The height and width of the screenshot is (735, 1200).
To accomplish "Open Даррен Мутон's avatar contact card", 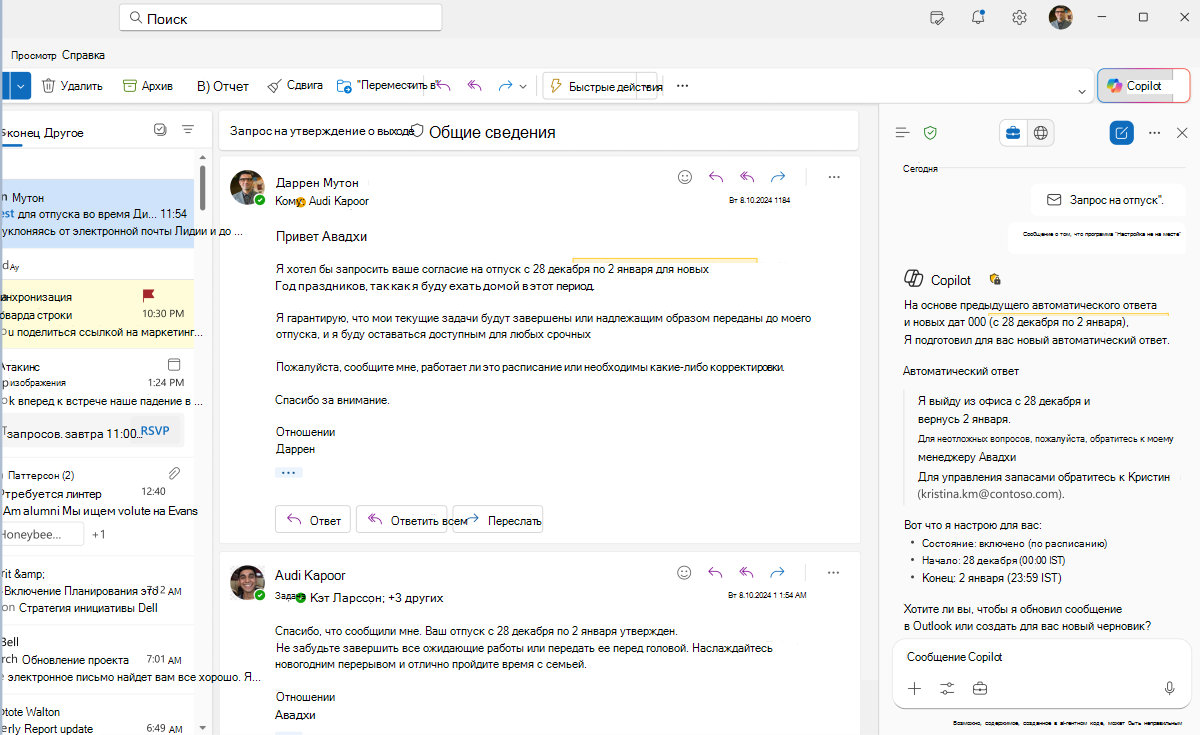I will (247, 187).
